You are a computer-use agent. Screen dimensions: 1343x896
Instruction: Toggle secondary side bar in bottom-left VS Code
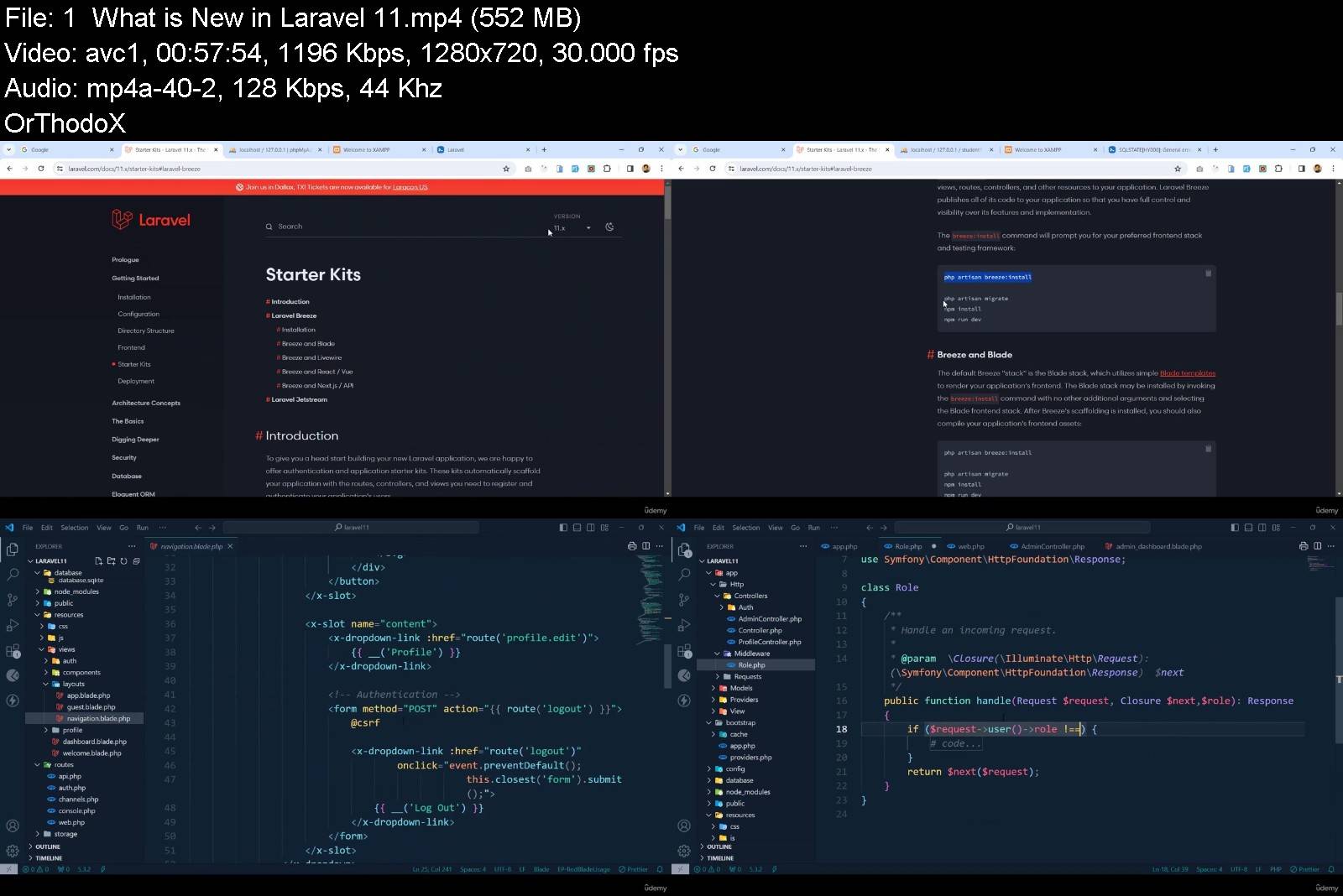(591, 528)
